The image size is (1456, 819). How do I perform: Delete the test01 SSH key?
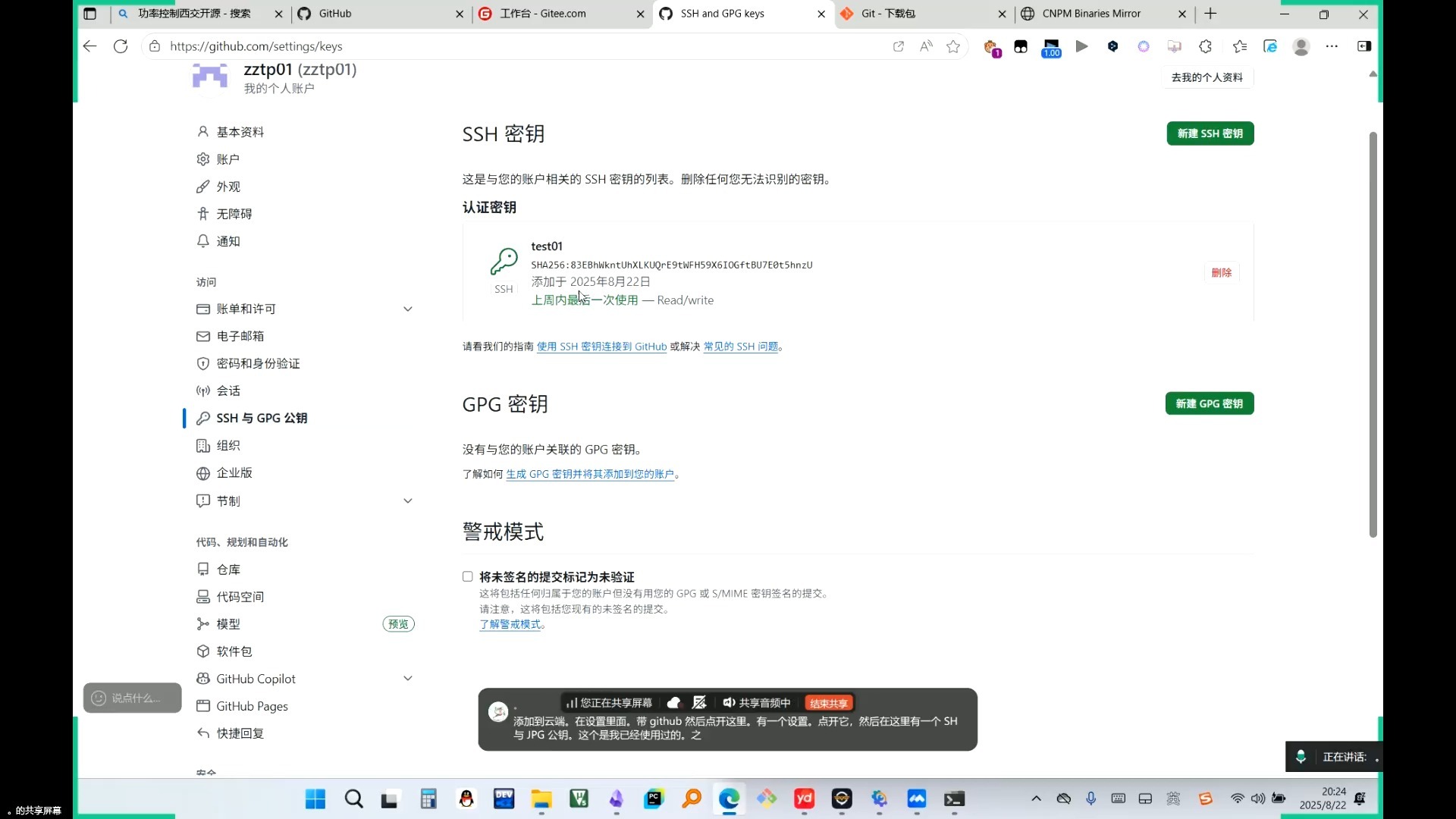click(x=1221, y=272)
